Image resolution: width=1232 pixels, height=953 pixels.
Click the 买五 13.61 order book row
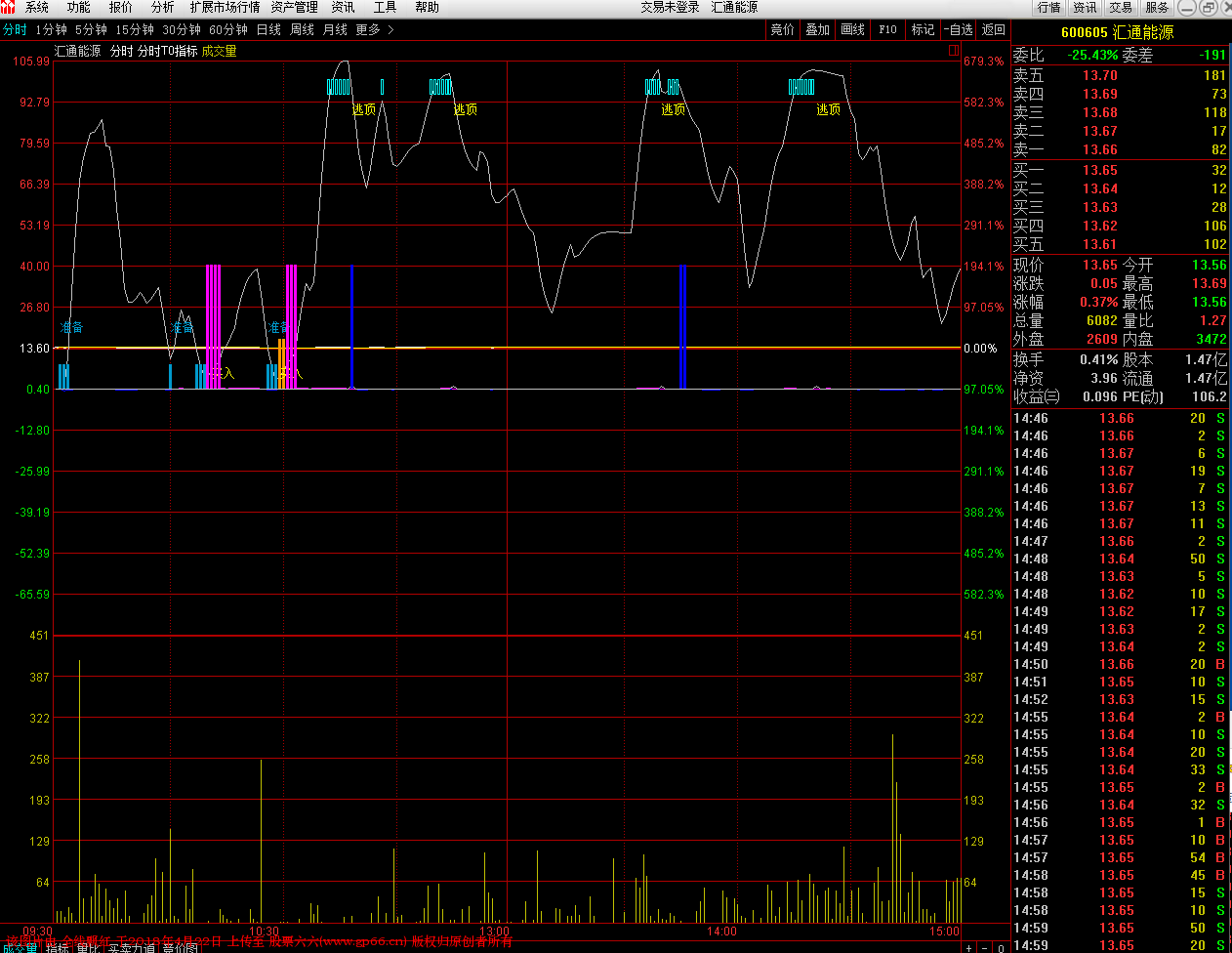[1121, 244]
